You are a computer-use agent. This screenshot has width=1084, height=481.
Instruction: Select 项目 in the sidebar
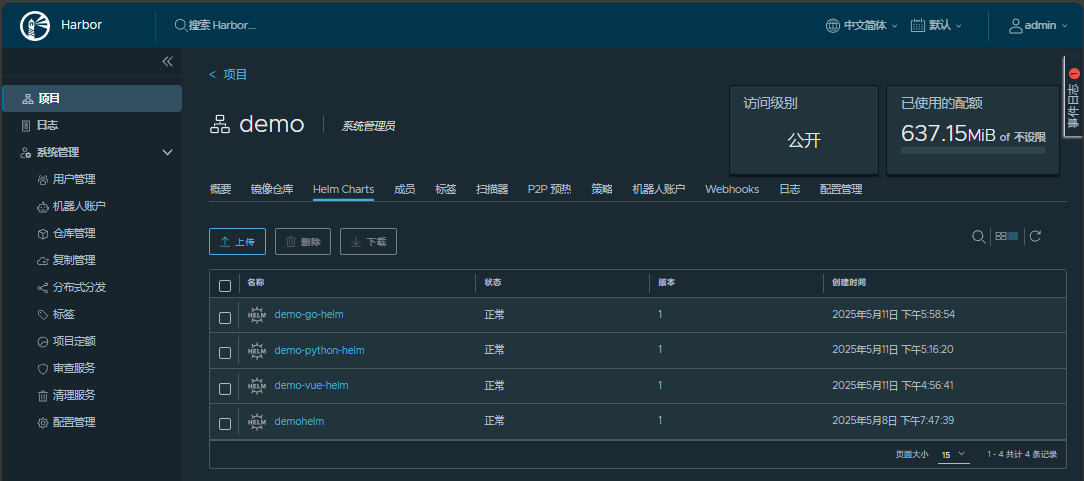pyautogui.click(x=92, y=98)
